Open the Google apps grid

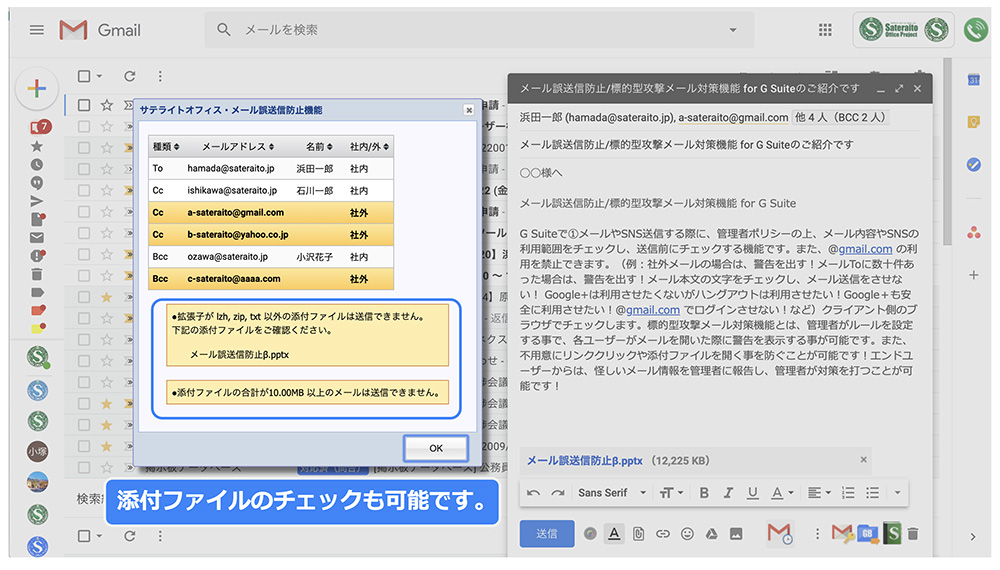825,30
